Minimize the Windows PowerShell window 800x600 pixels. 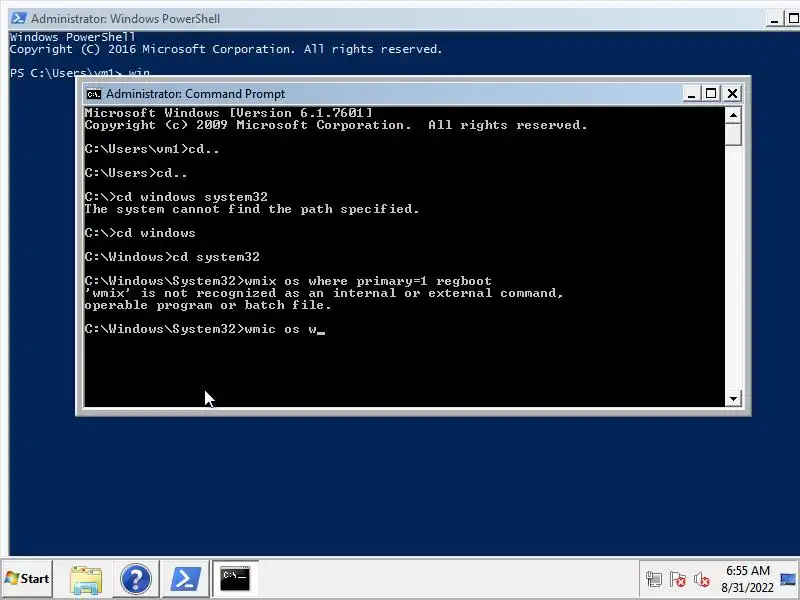tap(774, 19)
